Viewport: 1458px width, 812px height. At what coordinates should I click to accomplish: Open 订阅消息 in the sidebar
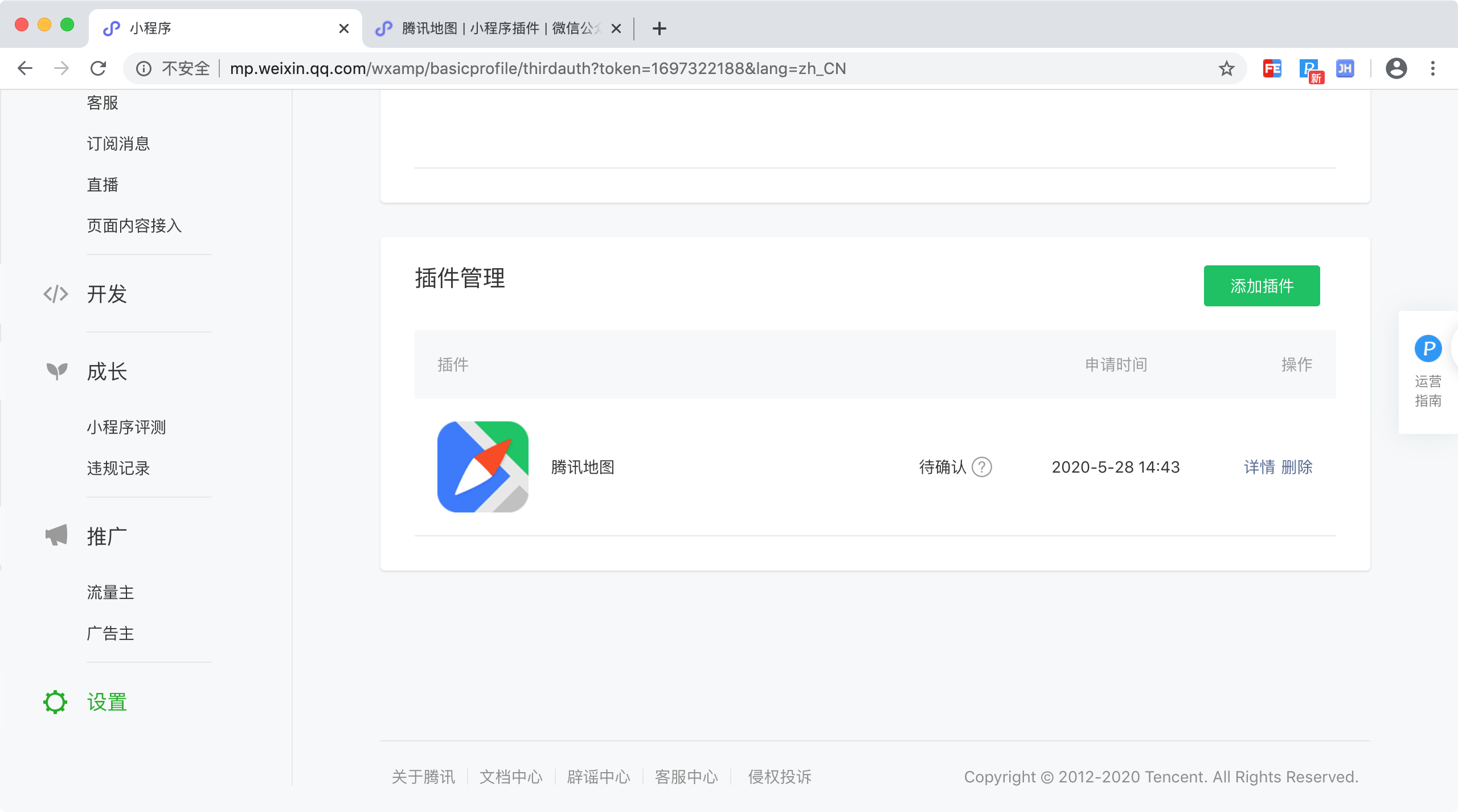118,144
